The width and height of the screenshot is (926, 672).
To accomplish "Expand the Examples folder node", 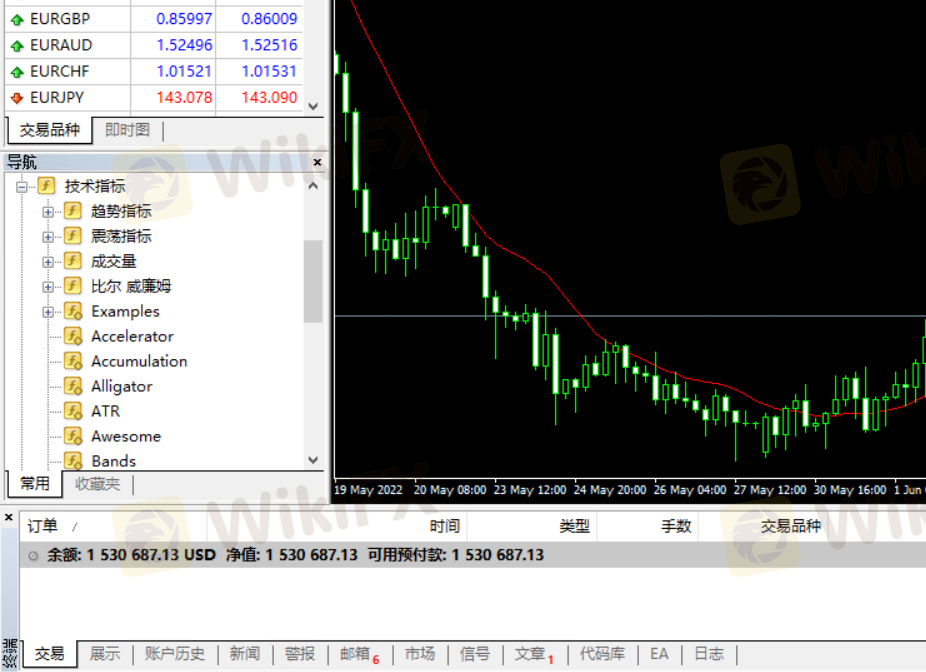I will 47,312.
